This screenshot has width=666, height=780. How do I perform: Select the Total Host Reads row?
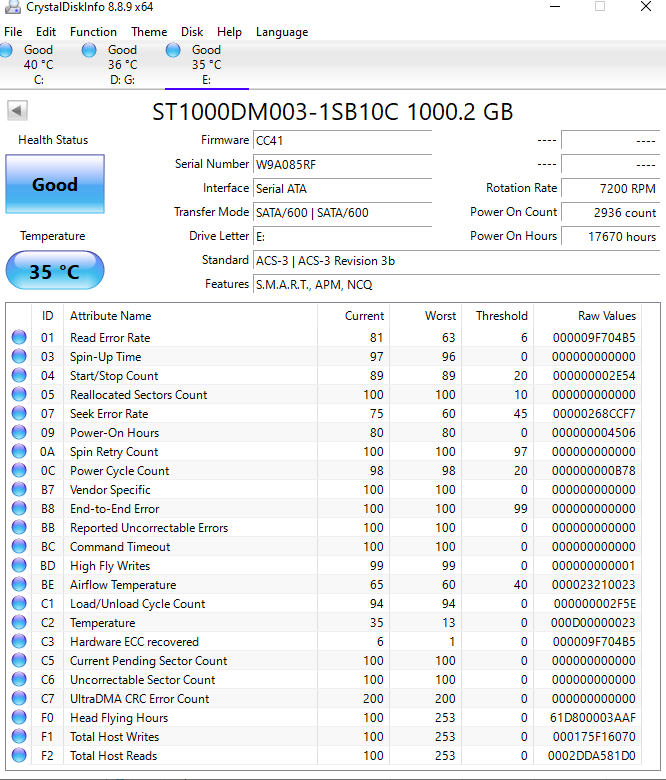(323, 756)
